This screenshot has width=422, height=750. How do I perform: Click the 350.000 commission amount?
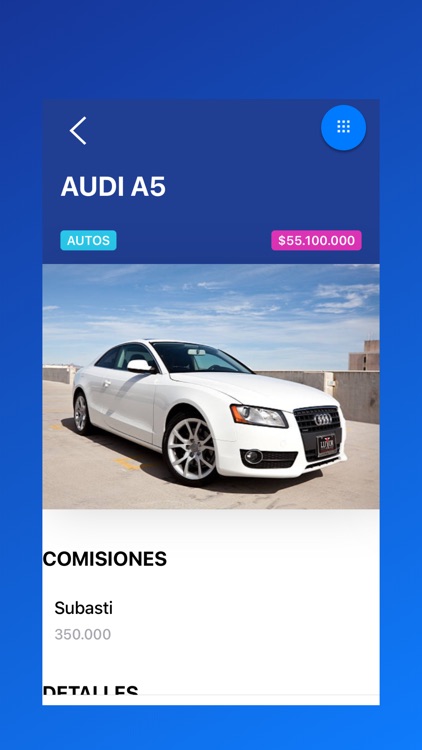point(83,634)
